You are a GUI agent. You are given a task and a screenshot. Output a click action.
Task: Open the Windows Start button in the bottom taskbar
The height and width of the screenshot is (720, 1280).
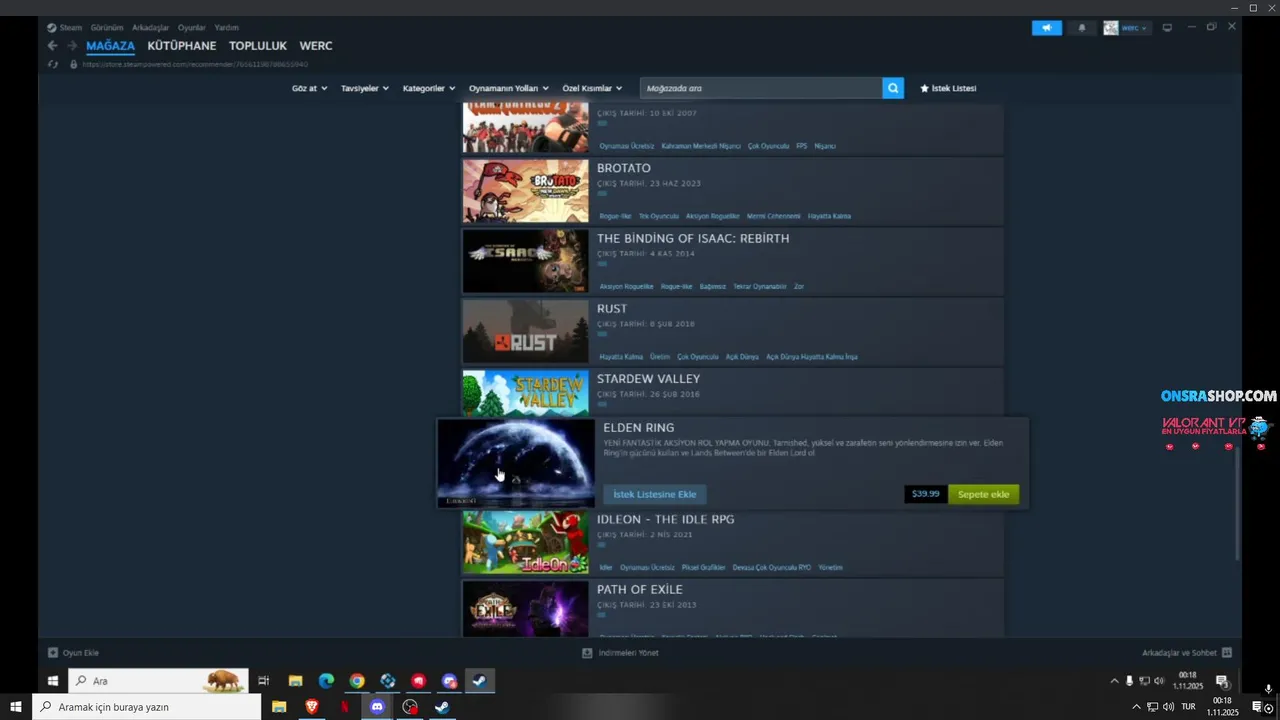point(16,707)
